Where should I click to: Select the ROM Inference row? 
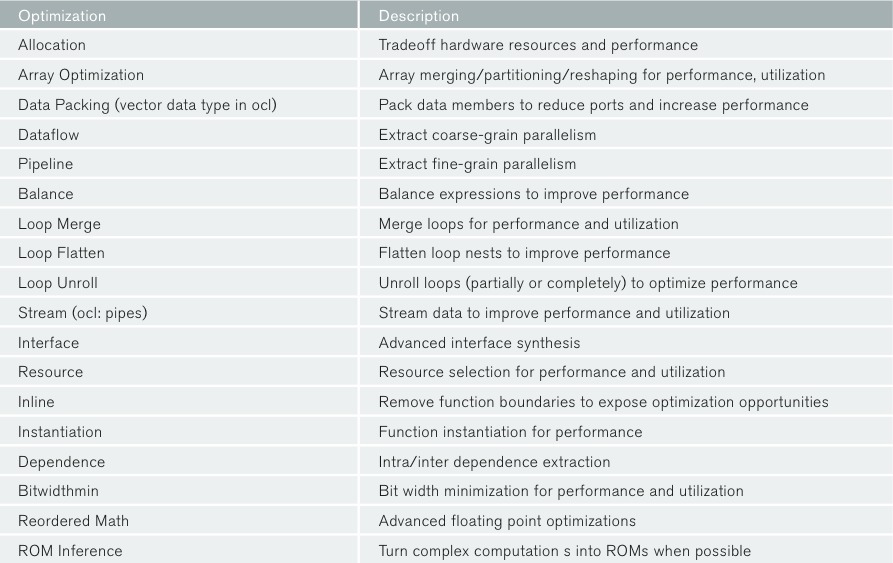446,550
